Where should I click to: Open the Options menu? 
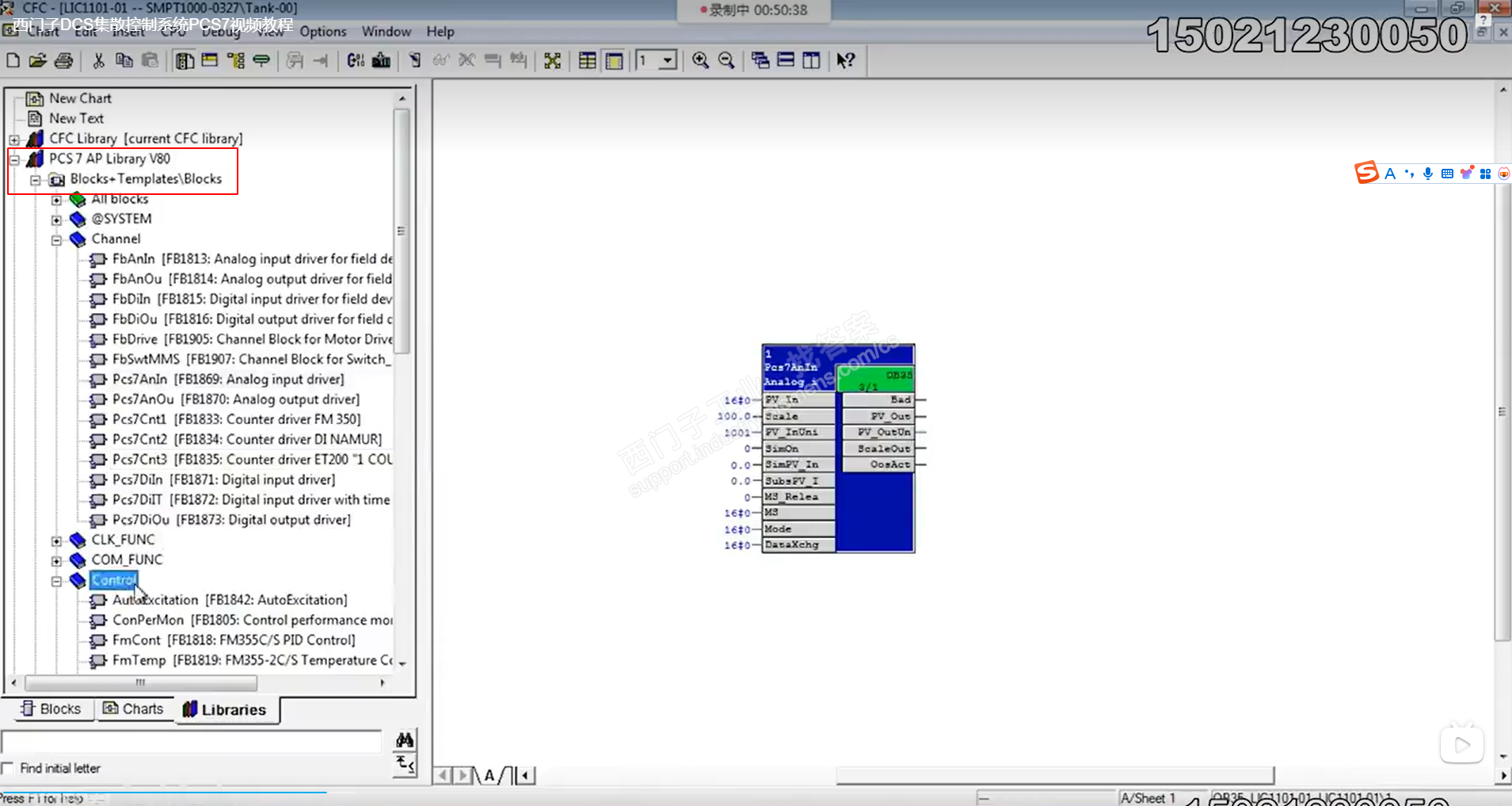click(323, 32)
